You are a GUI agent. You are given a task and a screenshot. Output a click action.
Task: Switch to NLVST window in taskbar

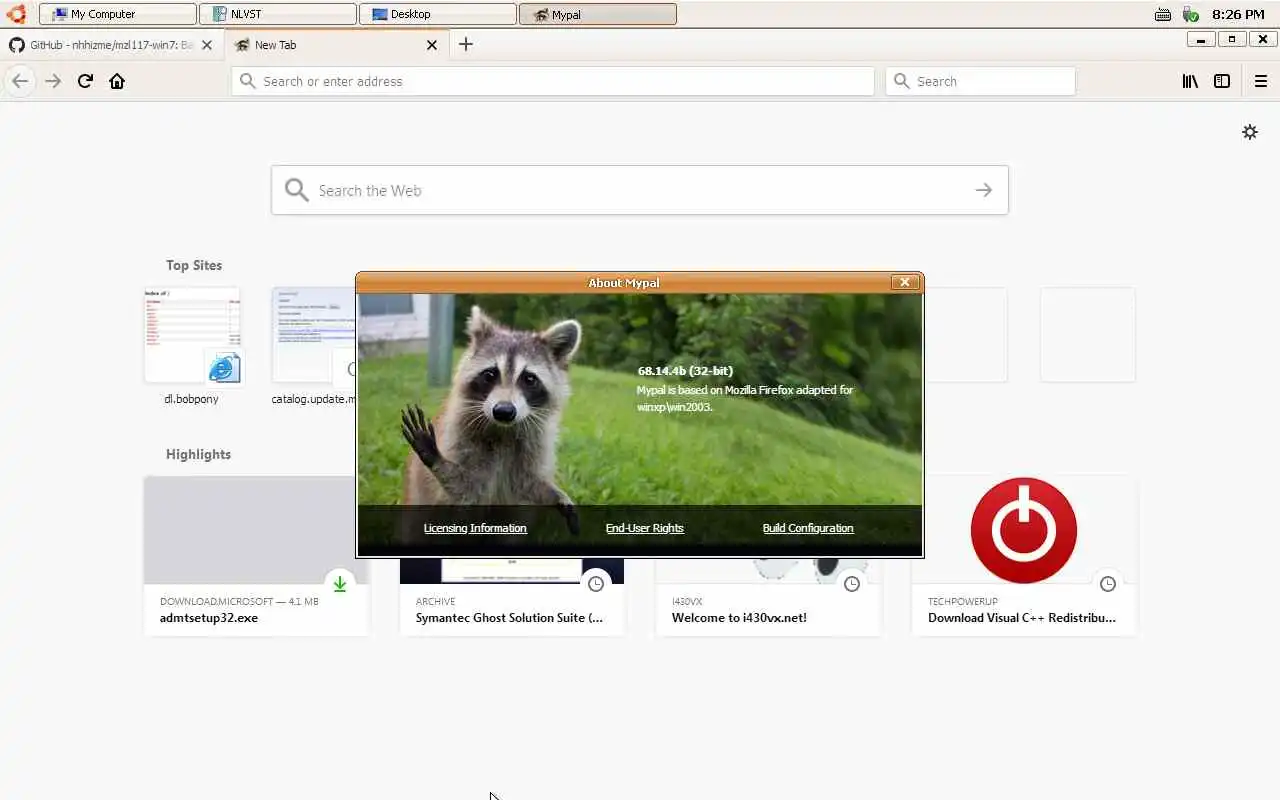tap(278, 14)
